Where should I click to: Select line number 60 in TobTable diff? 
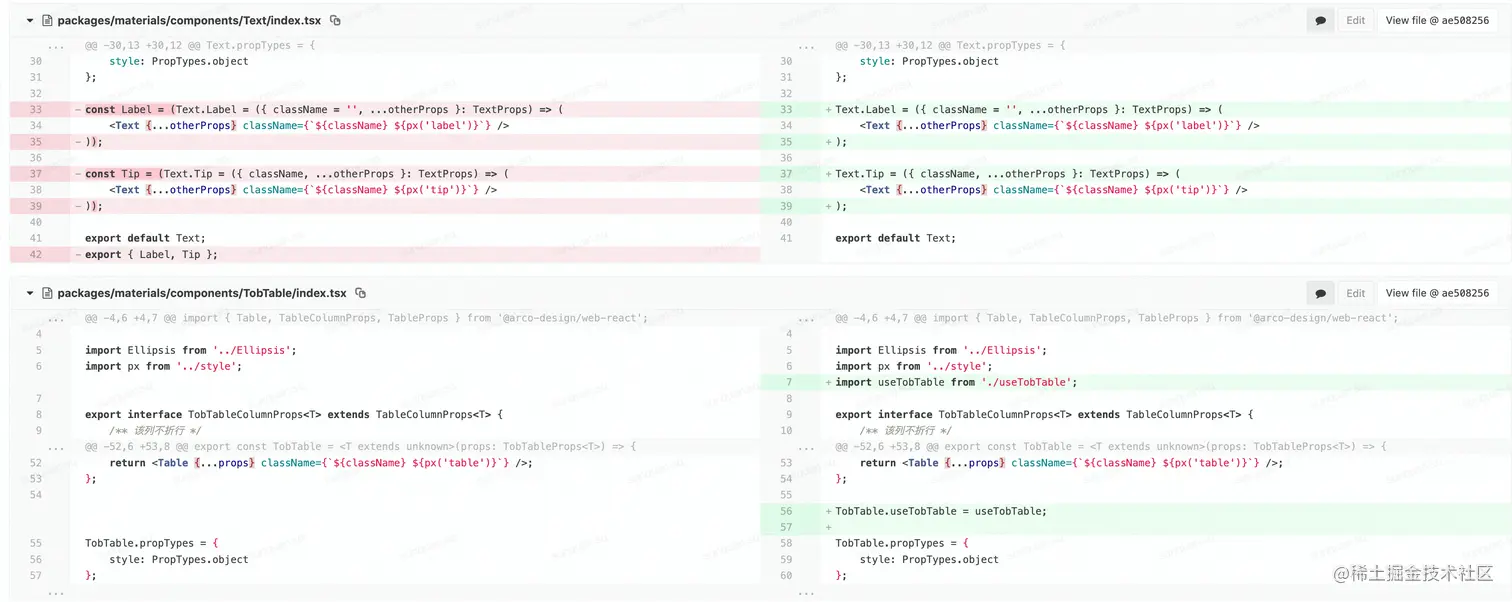click(x=786, y=575)
